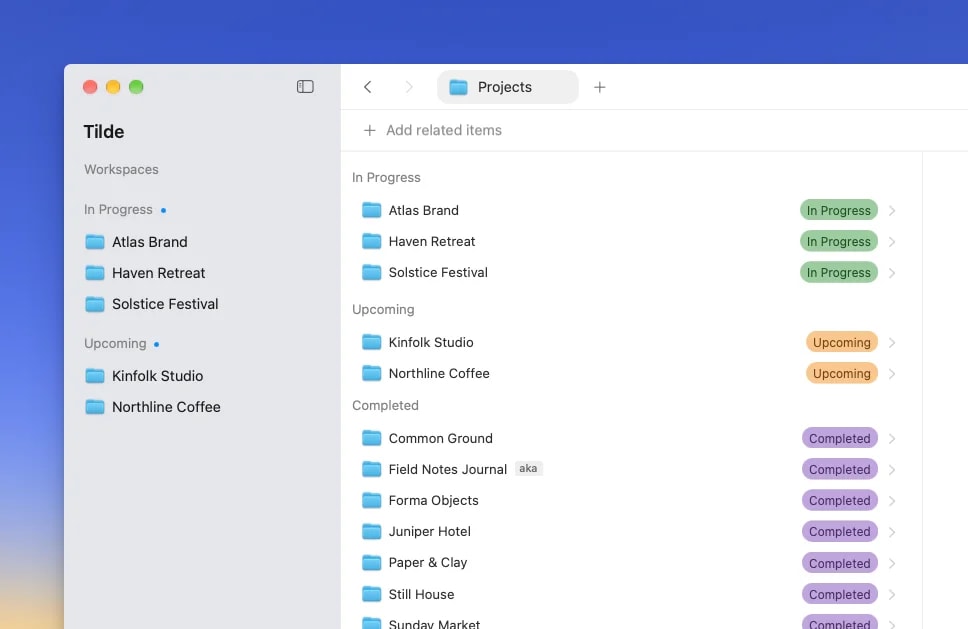Click the Still House folder icon

point(371,594)
